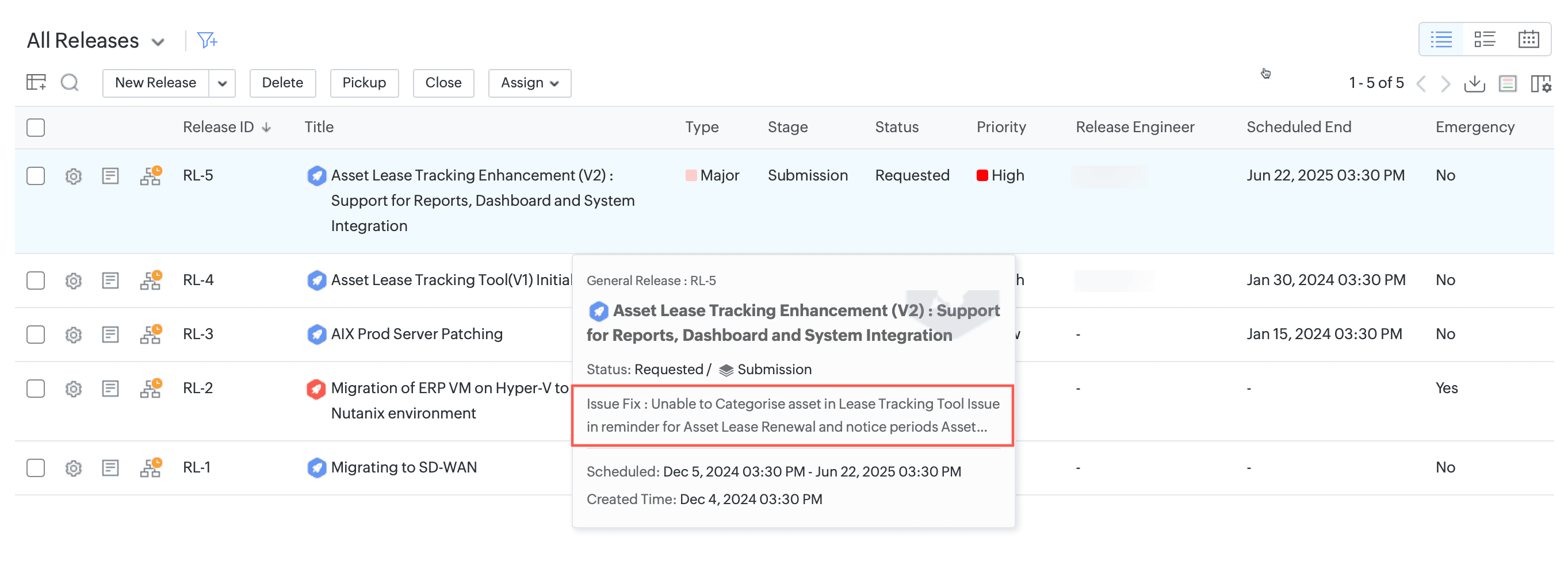The image size is (1568, 584).
Task: Tick the checkbox for release RL-5
Action: point(36,176)
